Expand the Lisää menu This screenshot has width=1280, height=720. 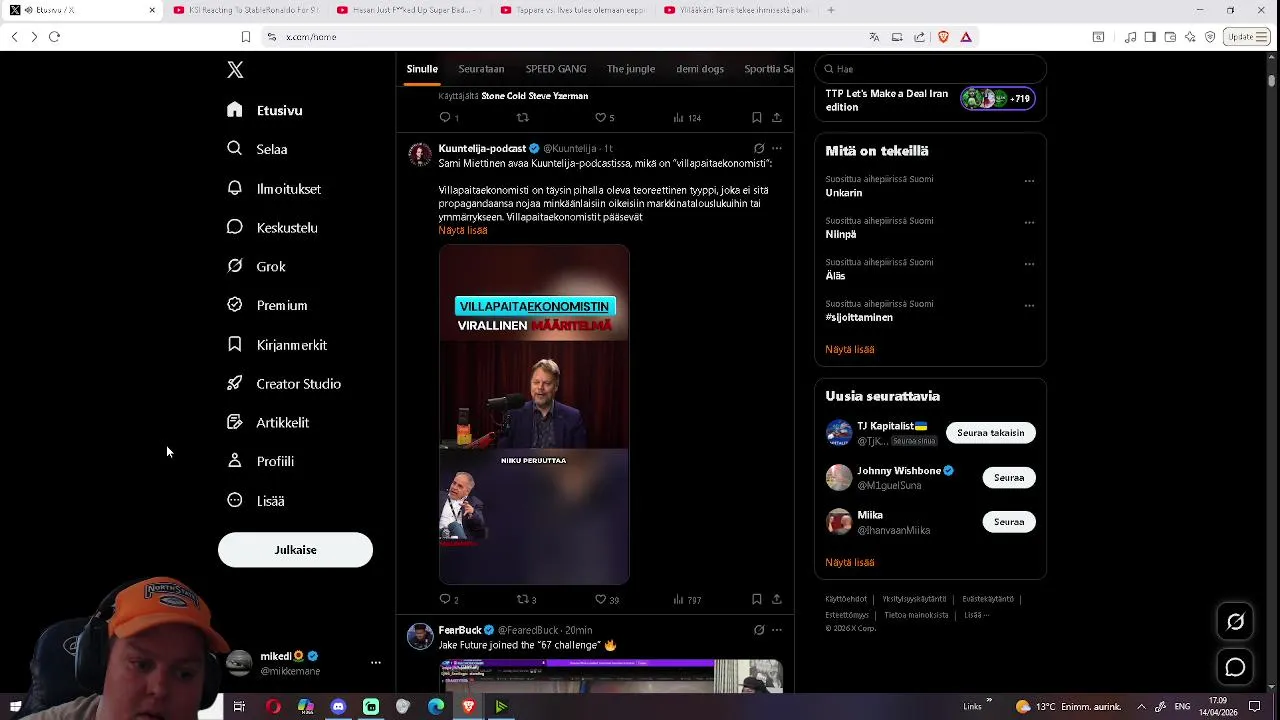coord(256,500)
